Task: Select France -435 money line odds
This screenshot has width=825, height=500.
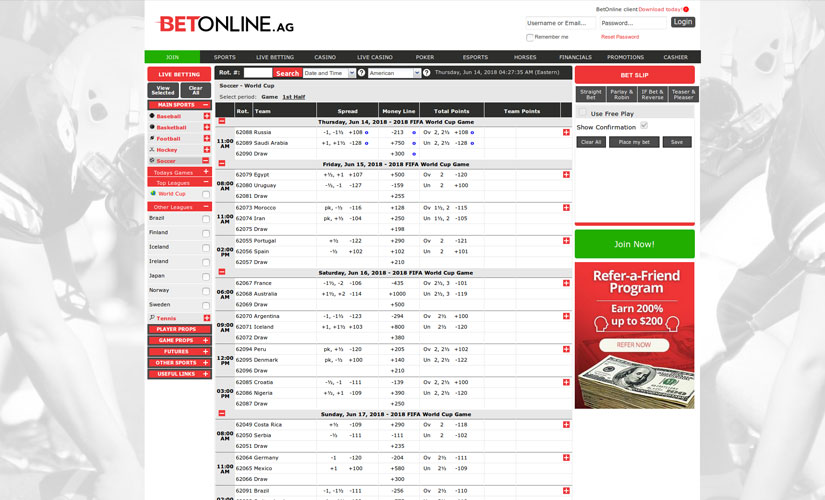Action: (397, 283)
